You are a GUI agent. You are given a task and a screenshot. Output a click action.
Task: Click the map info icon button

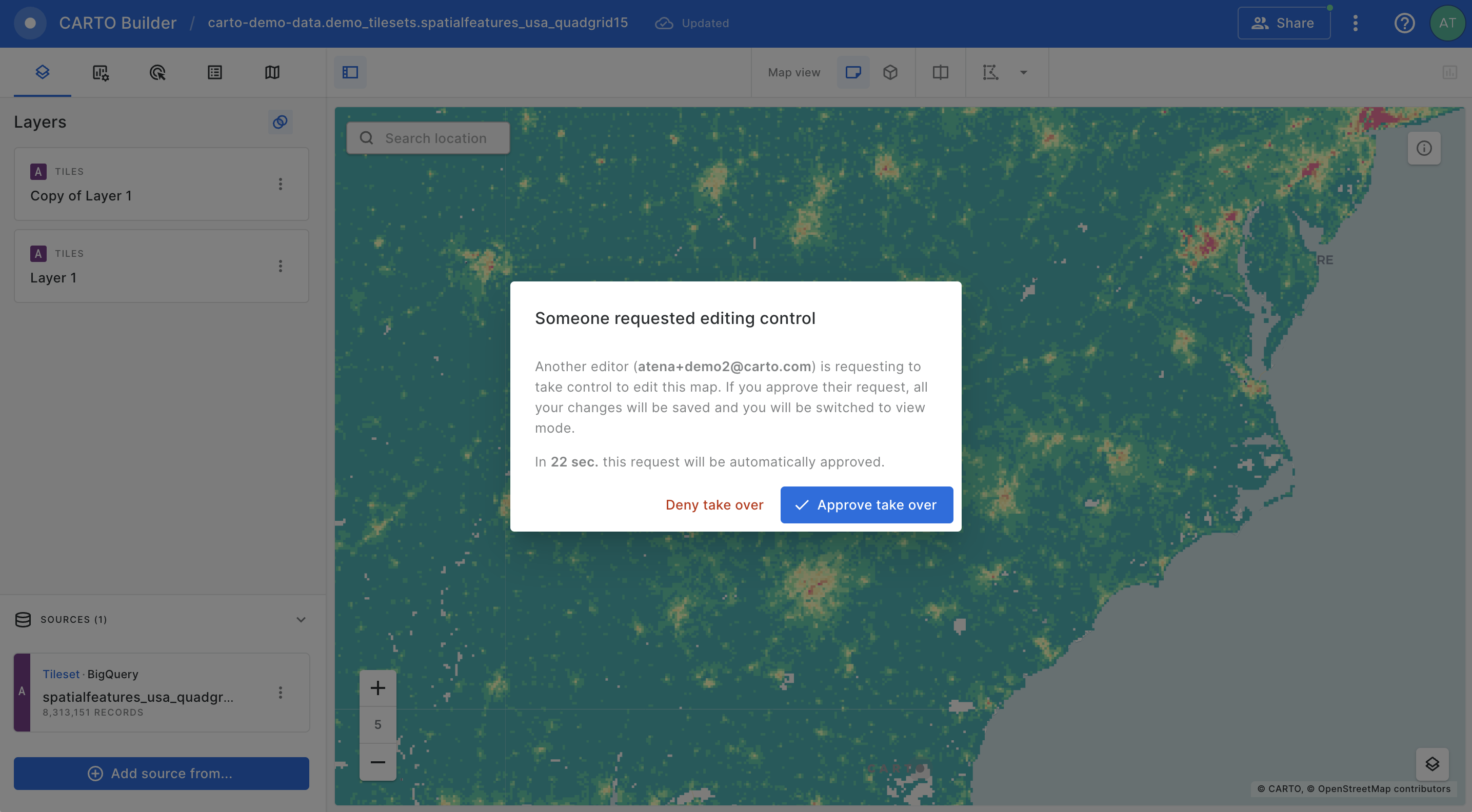coord(1423,149)
